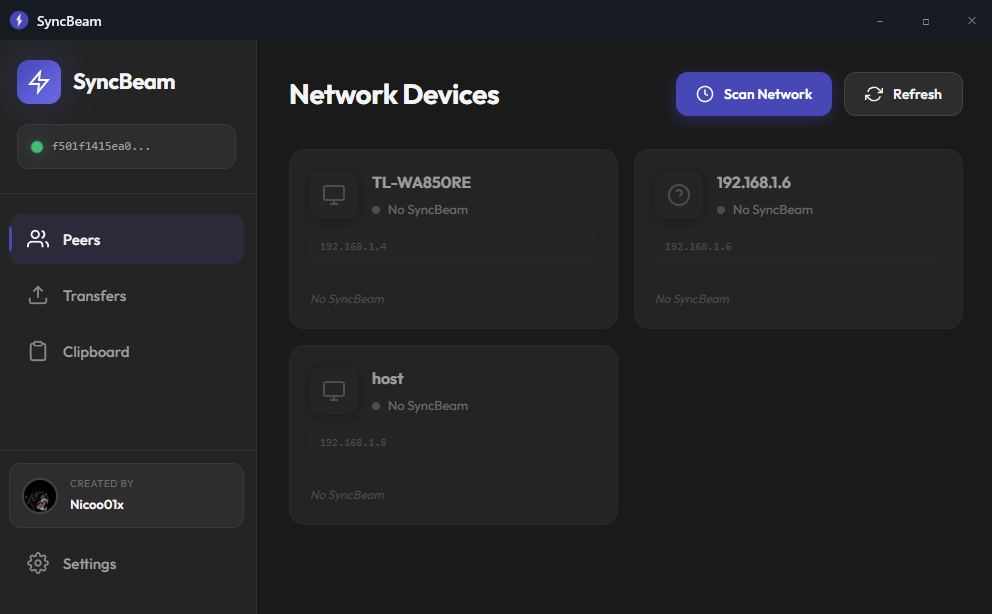Click the Clipboard panel icon

(x=38, y=351)
